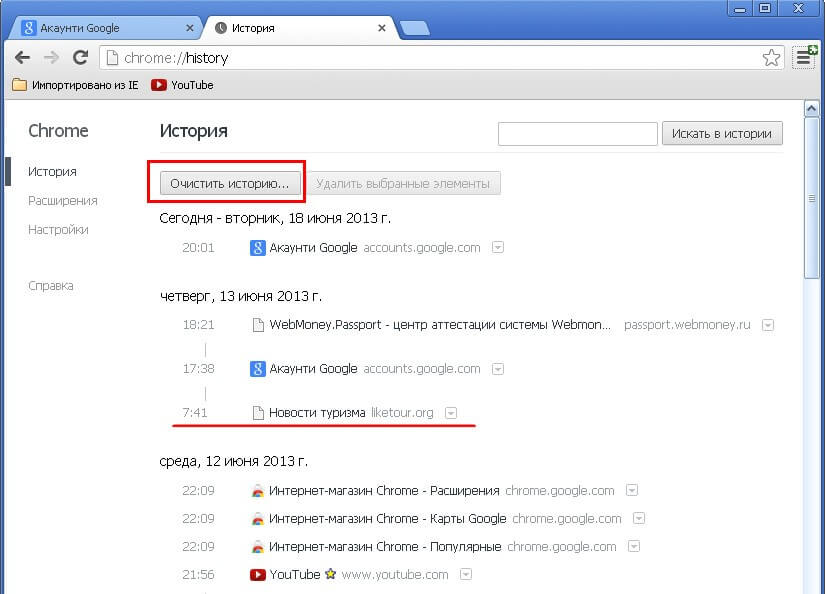Screen dimensions: 825x594
Task: Expand dropdown arrow for 20:01 Акаунти Google entry
Action: point(498,247)
